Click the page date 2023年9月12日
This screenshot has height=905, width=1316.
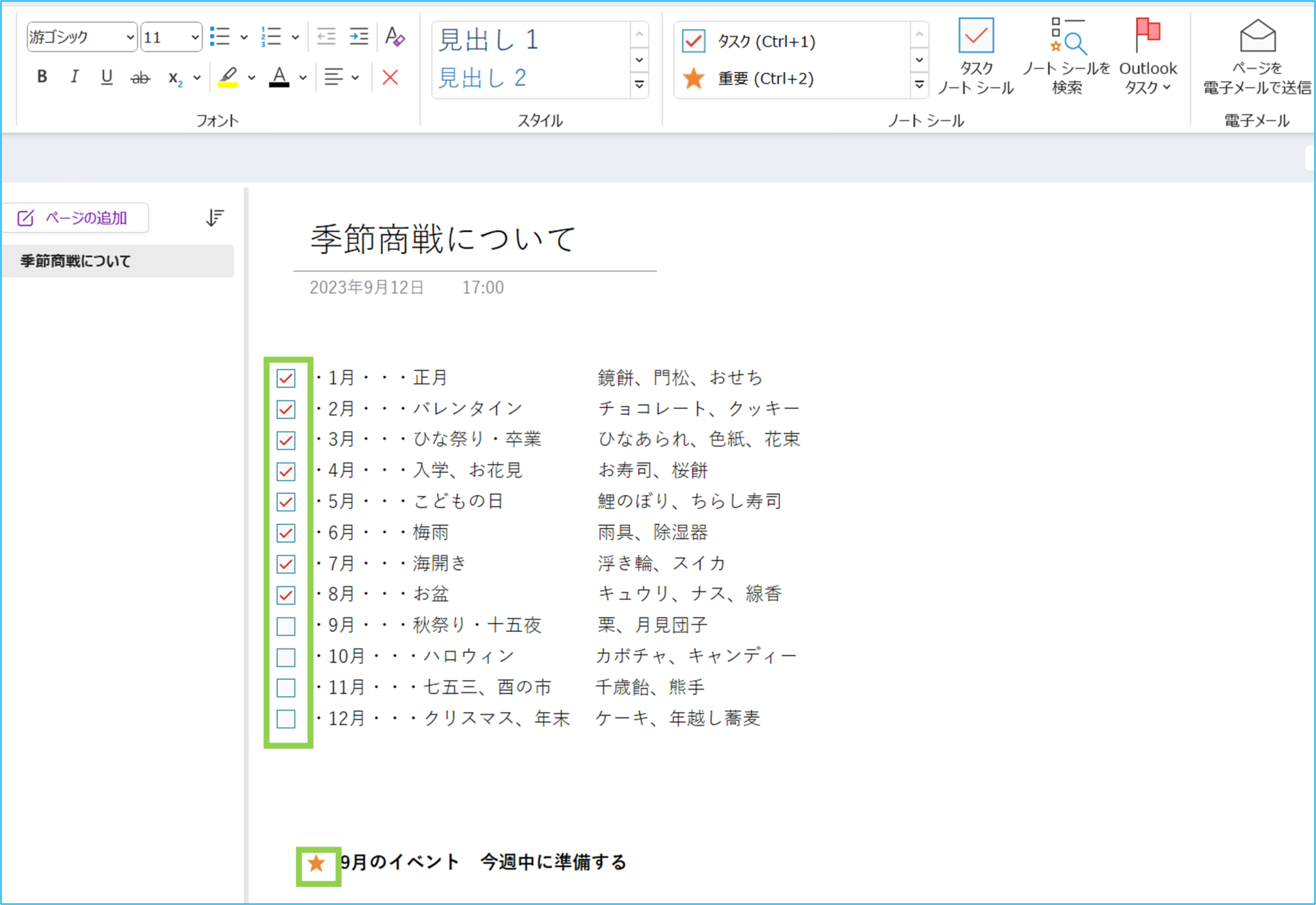click(x=366, y=287)
